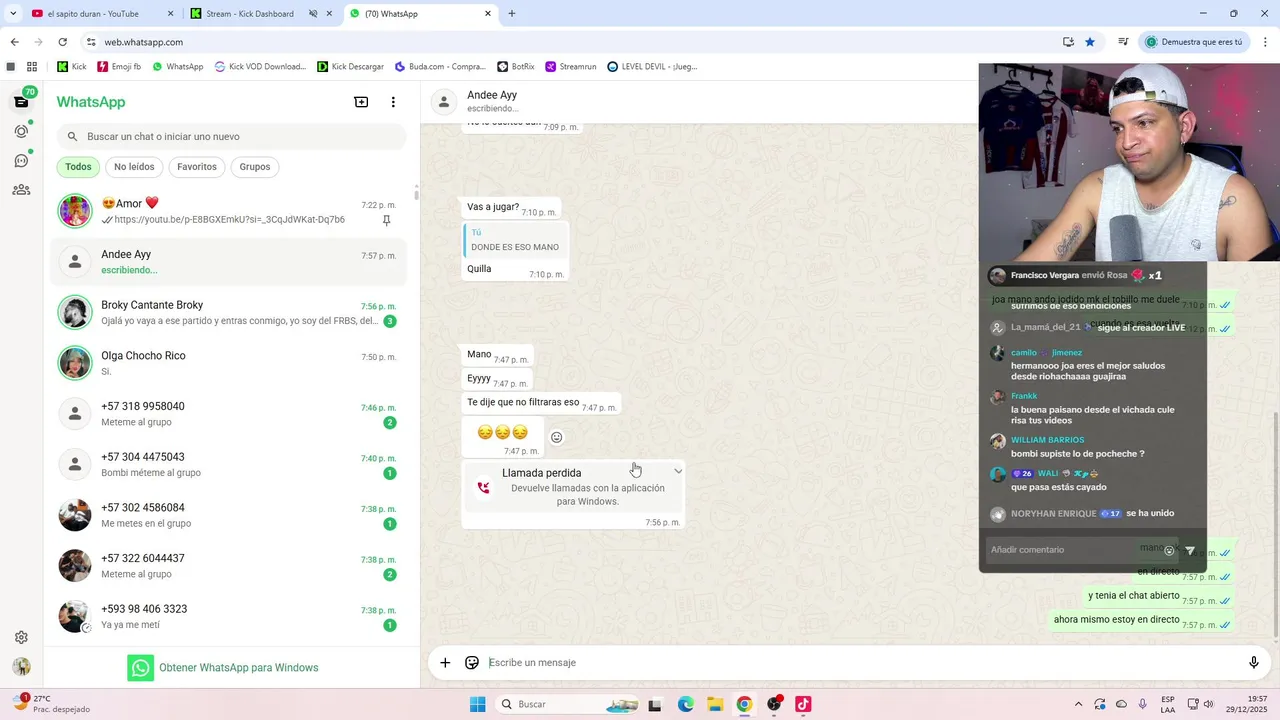This screenshot has height=720, width=1280.
Task: Click the emoji icon in live comment box
Action: (x=1169, y=550)
